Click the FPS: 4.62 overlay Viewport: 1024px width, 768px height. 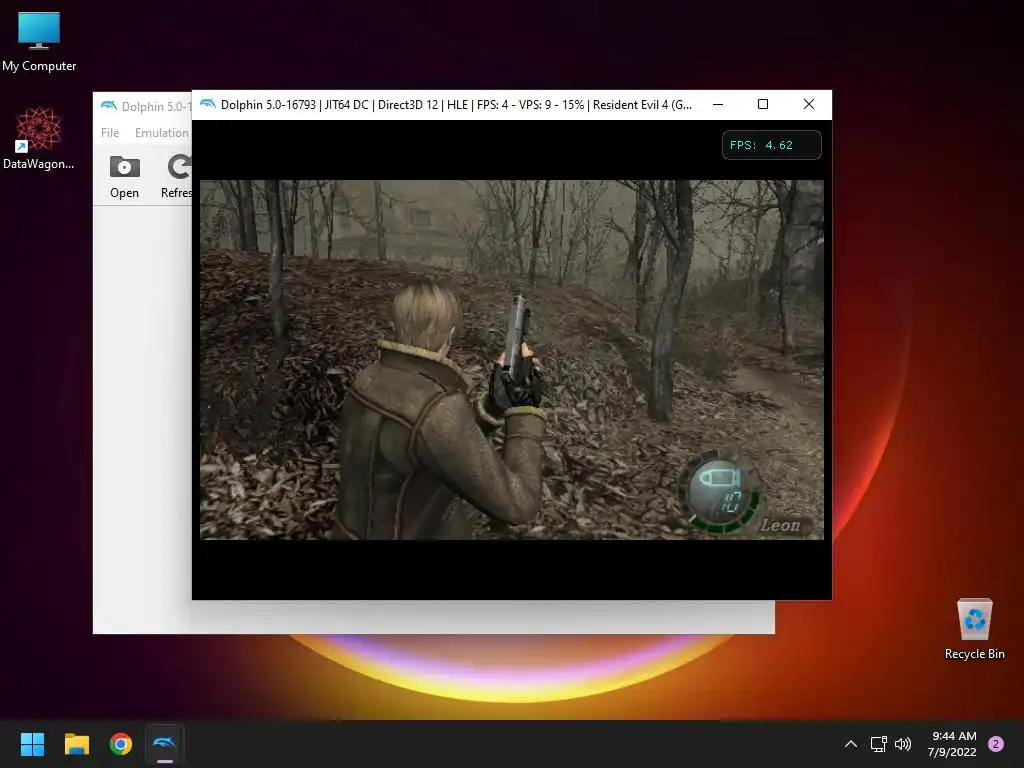coord(771,145)
